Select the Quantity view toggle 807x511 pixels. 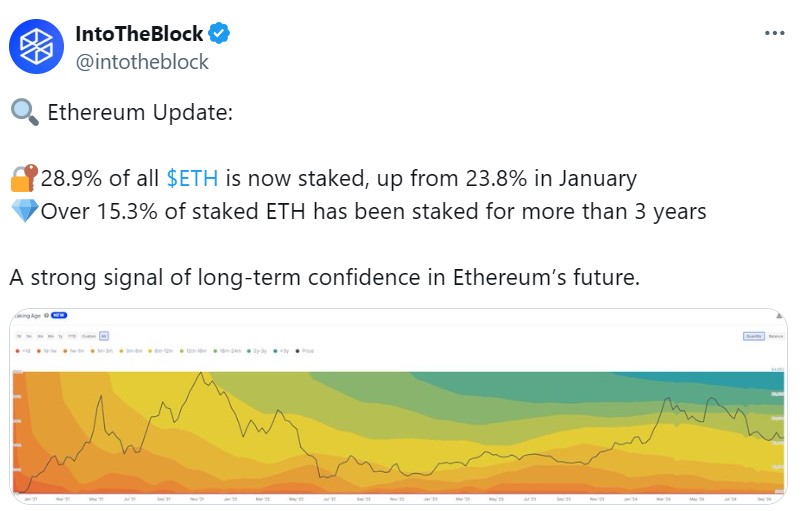pyautogui.click(x=753, y=336)
